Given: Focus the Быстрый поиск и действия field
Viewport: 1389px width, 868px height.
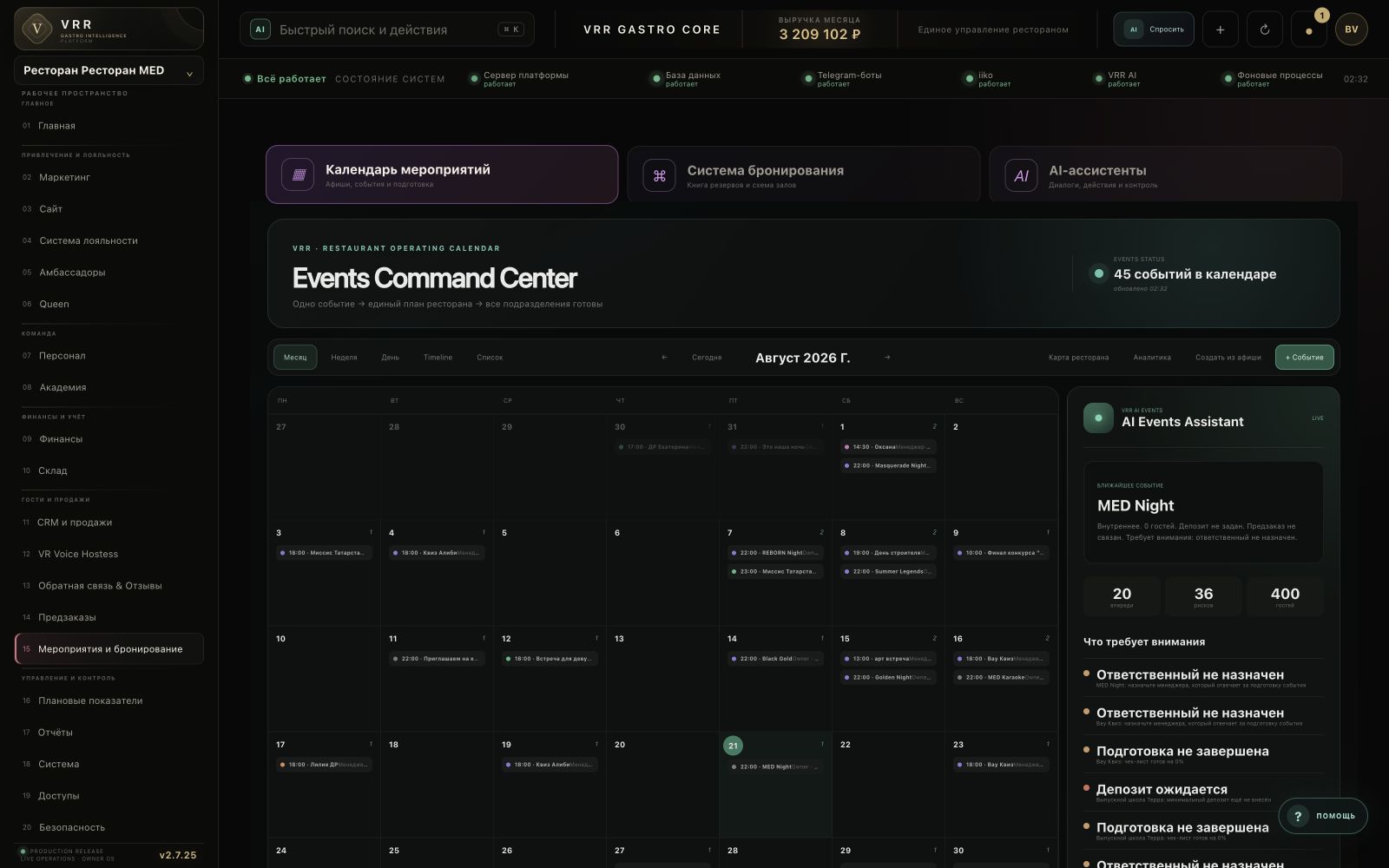Looking at the screenshot, I should (386, 30).
